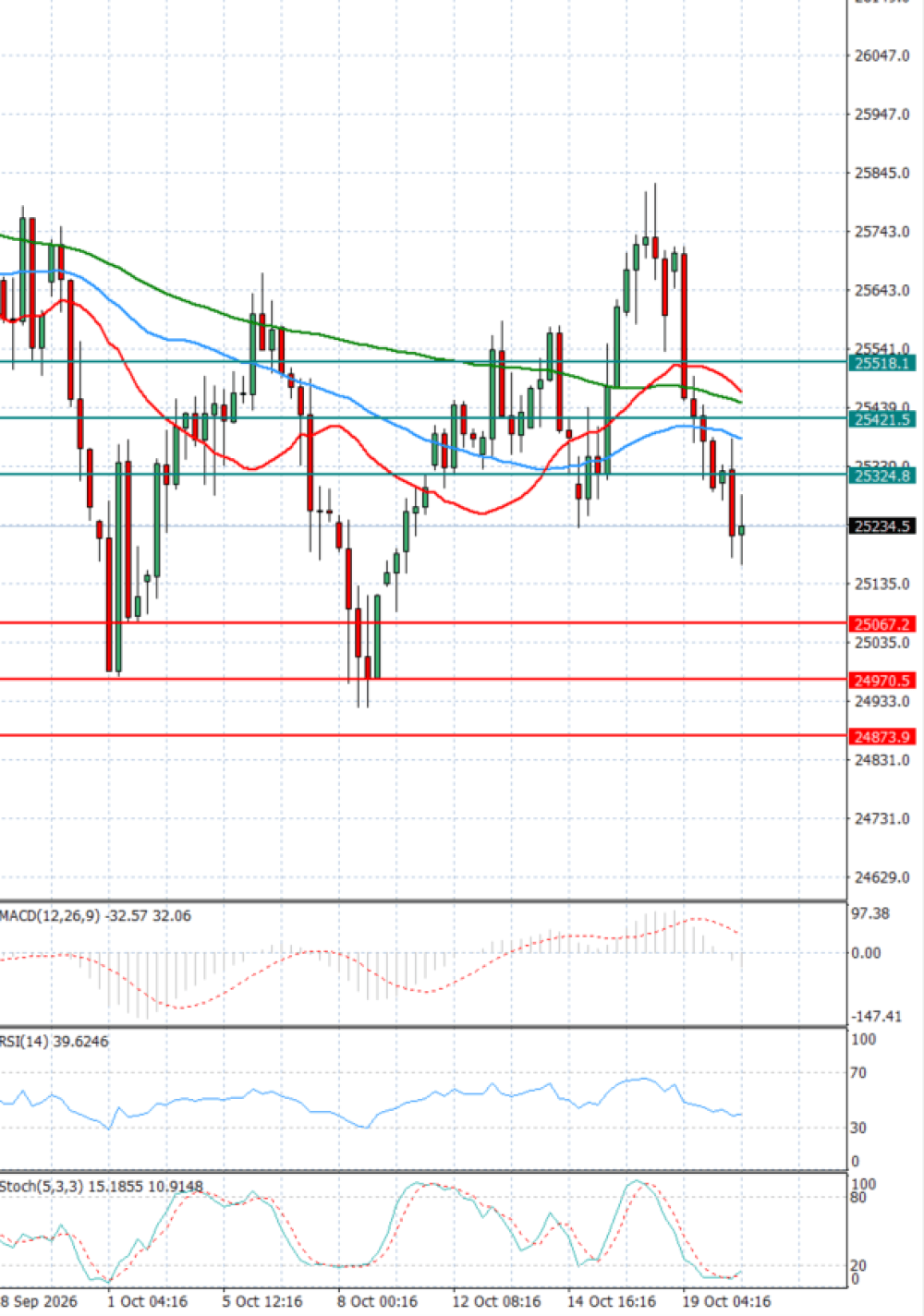Click the 24831.0 price axis value
Screen dimensions: 924x1316
click(x=882, y=760)
